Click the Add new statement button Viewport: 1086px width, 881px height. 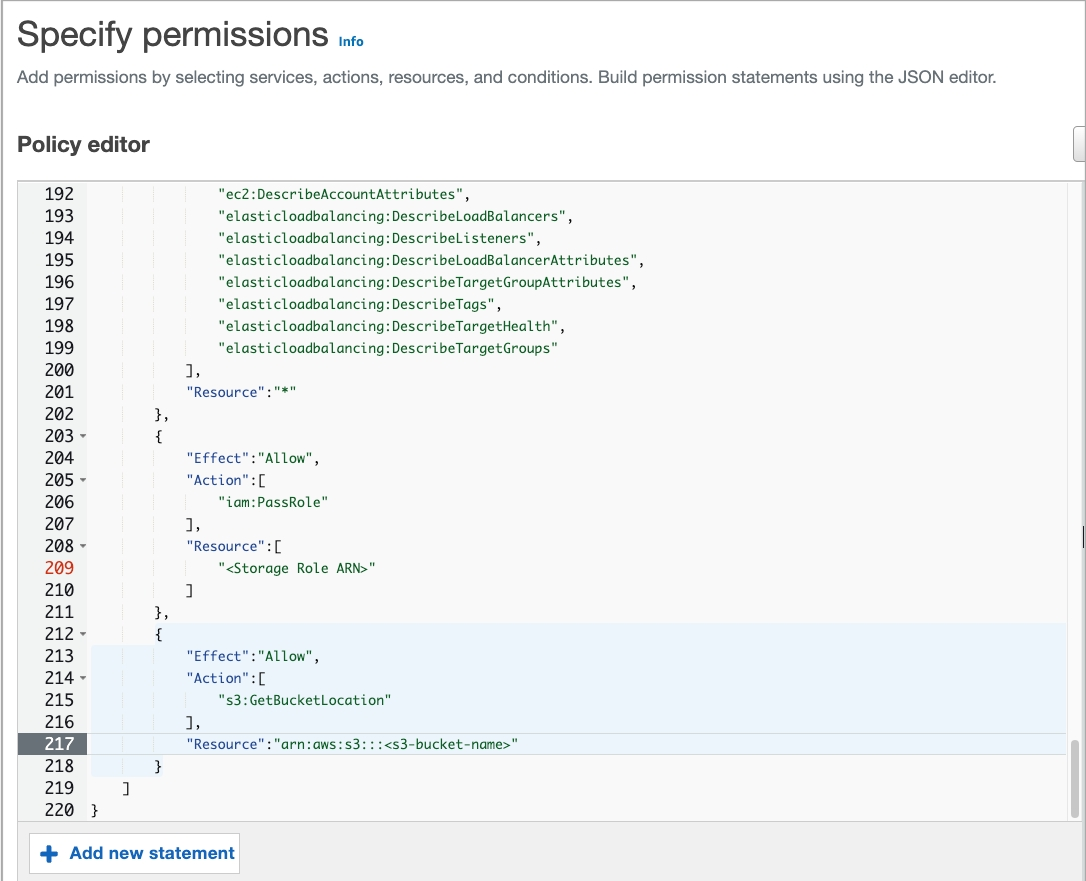134,853
